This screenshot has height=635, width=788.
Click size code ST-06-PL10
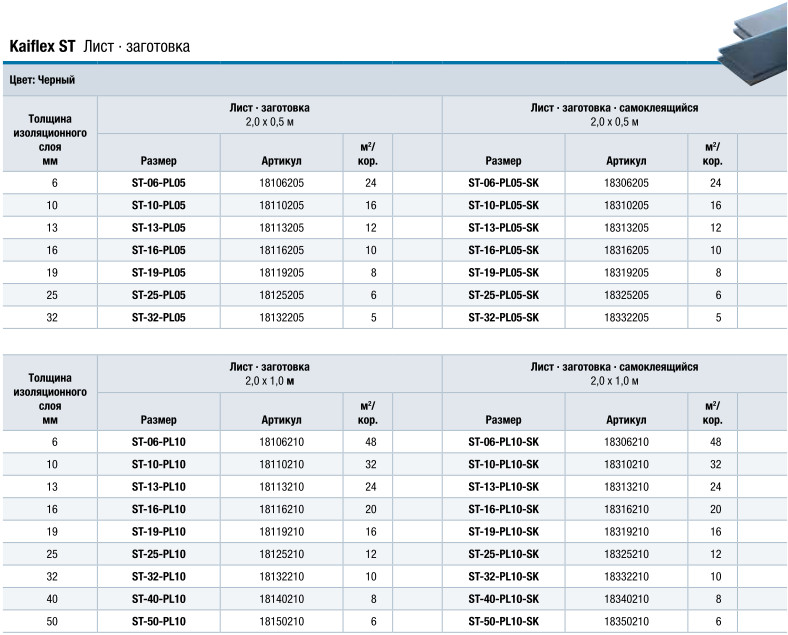159,442
